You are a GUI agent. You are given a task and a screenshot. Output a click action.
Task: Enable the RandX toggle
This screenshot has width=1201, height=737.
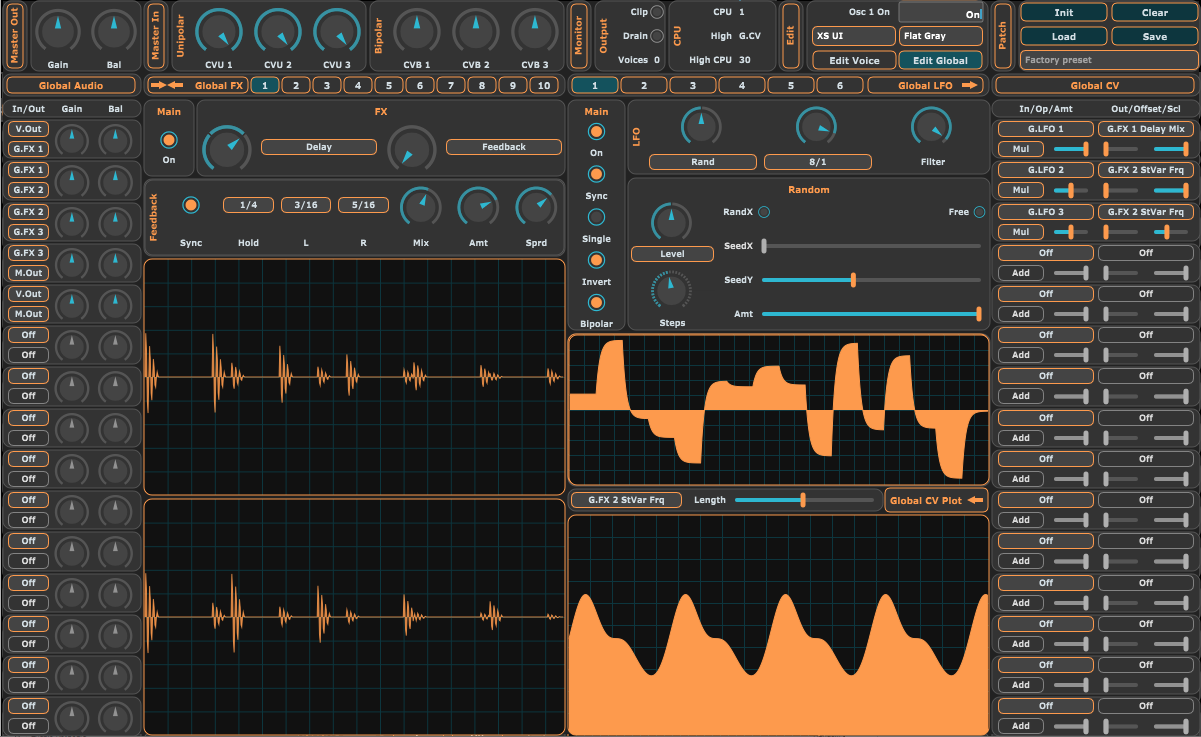[764, 212]
